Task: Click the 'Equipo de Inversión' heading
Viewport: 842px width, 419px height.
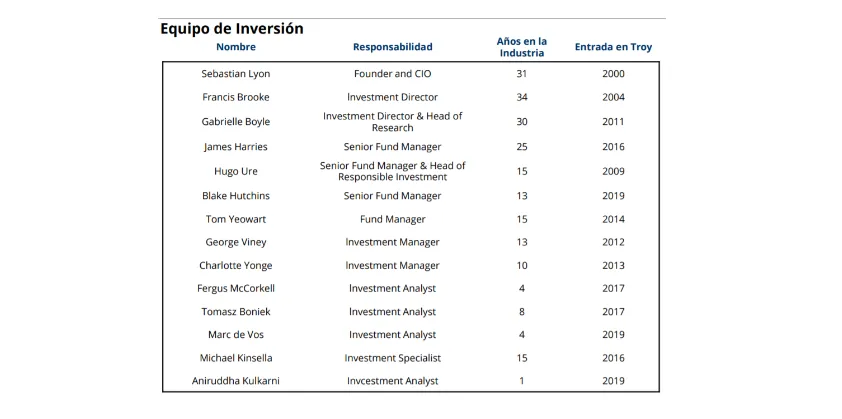Action: pyautogui.click(x=231, y=29)
